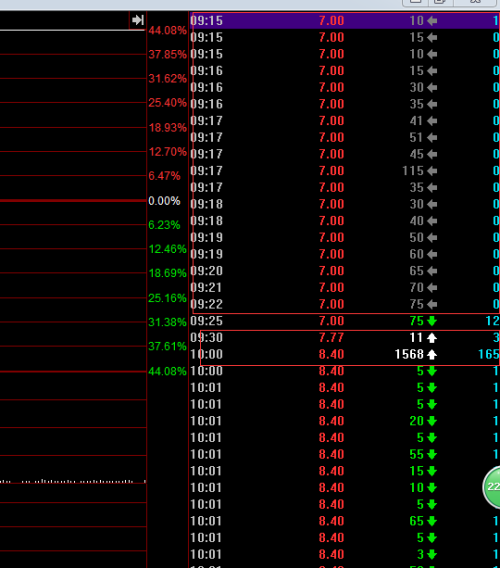Click the 09:21 timestamp in tick list
This screenshot has width=500, height=568.
206,288
